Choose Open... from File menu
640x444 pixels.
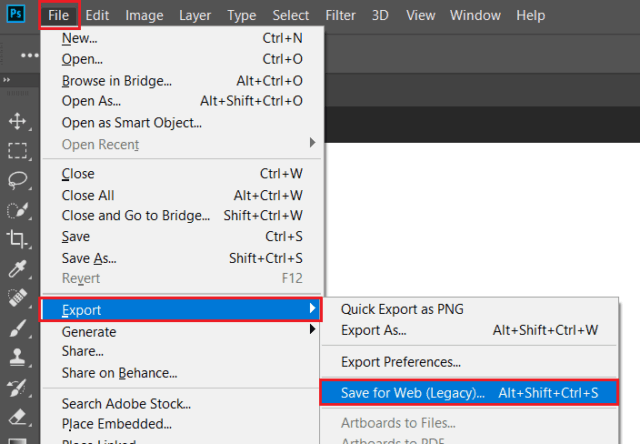(x=182, y=59)
